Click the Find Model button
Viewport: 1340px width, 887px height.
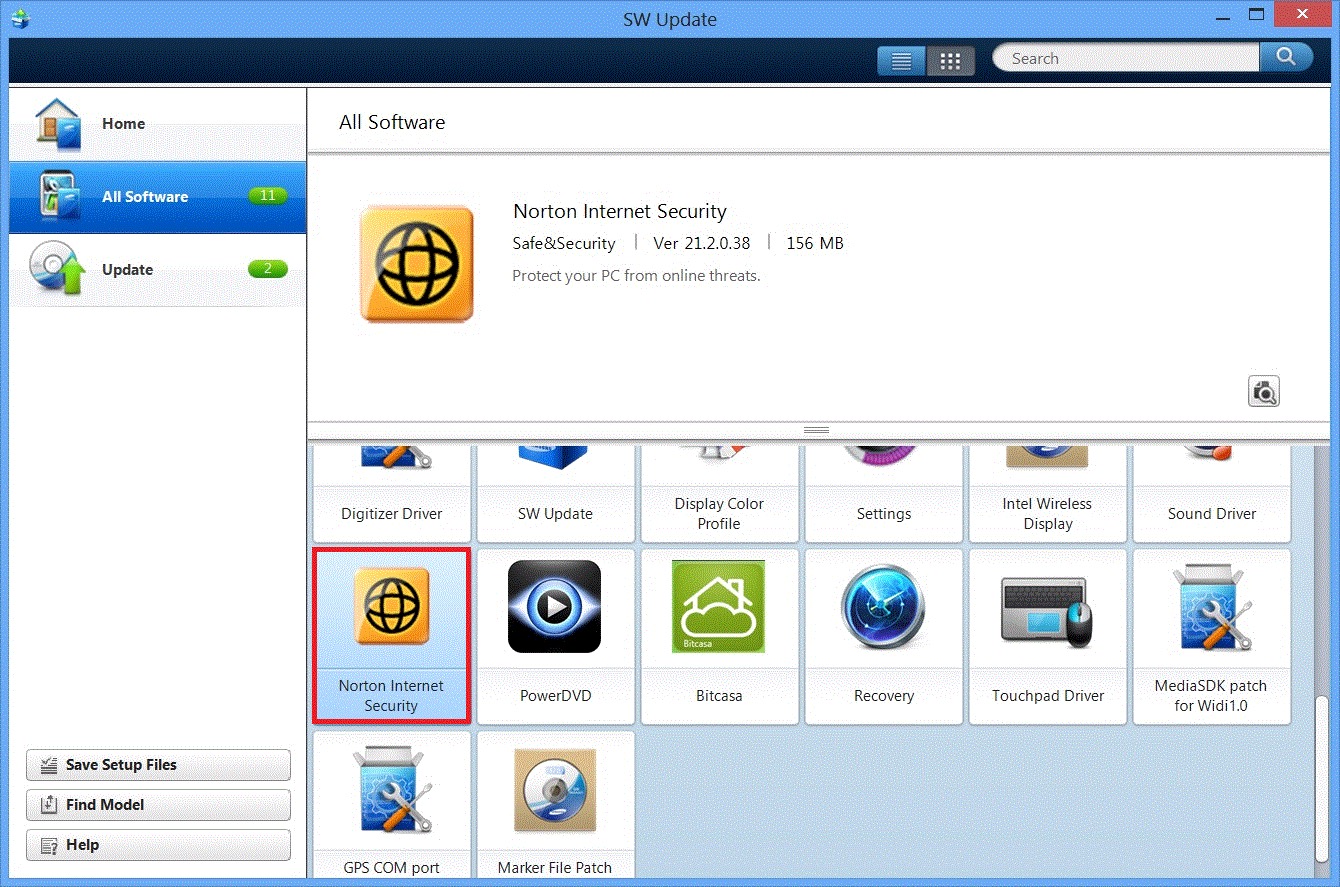158,805
